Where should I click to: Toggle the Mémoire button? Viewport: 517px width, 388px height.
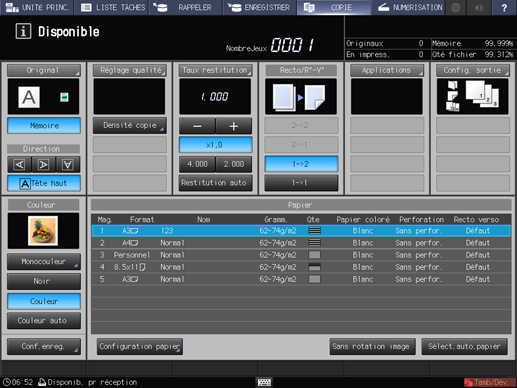[44, 126]
